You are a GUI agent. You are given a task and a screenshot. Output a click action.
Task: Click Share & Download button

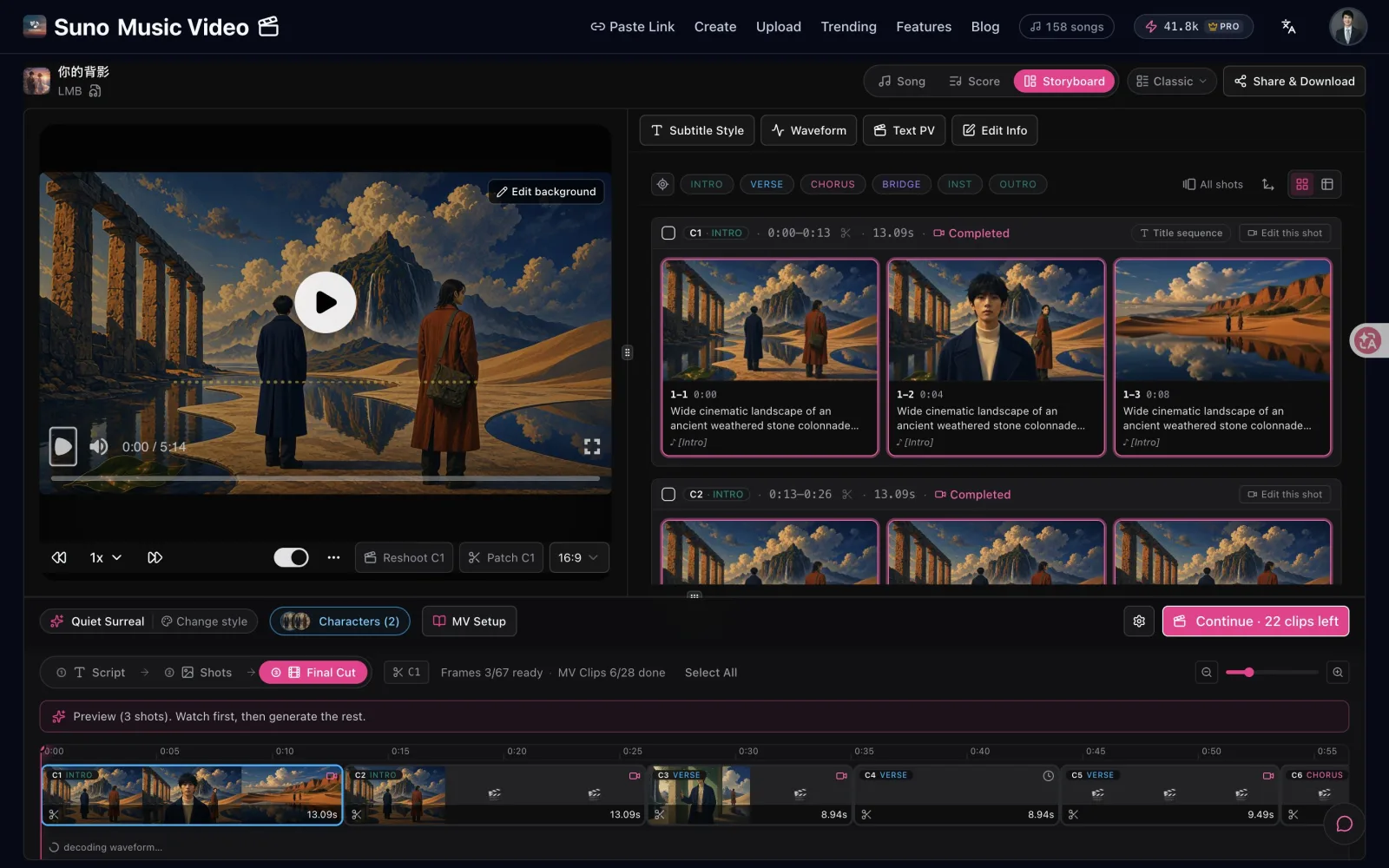[x=1294, y=81]
